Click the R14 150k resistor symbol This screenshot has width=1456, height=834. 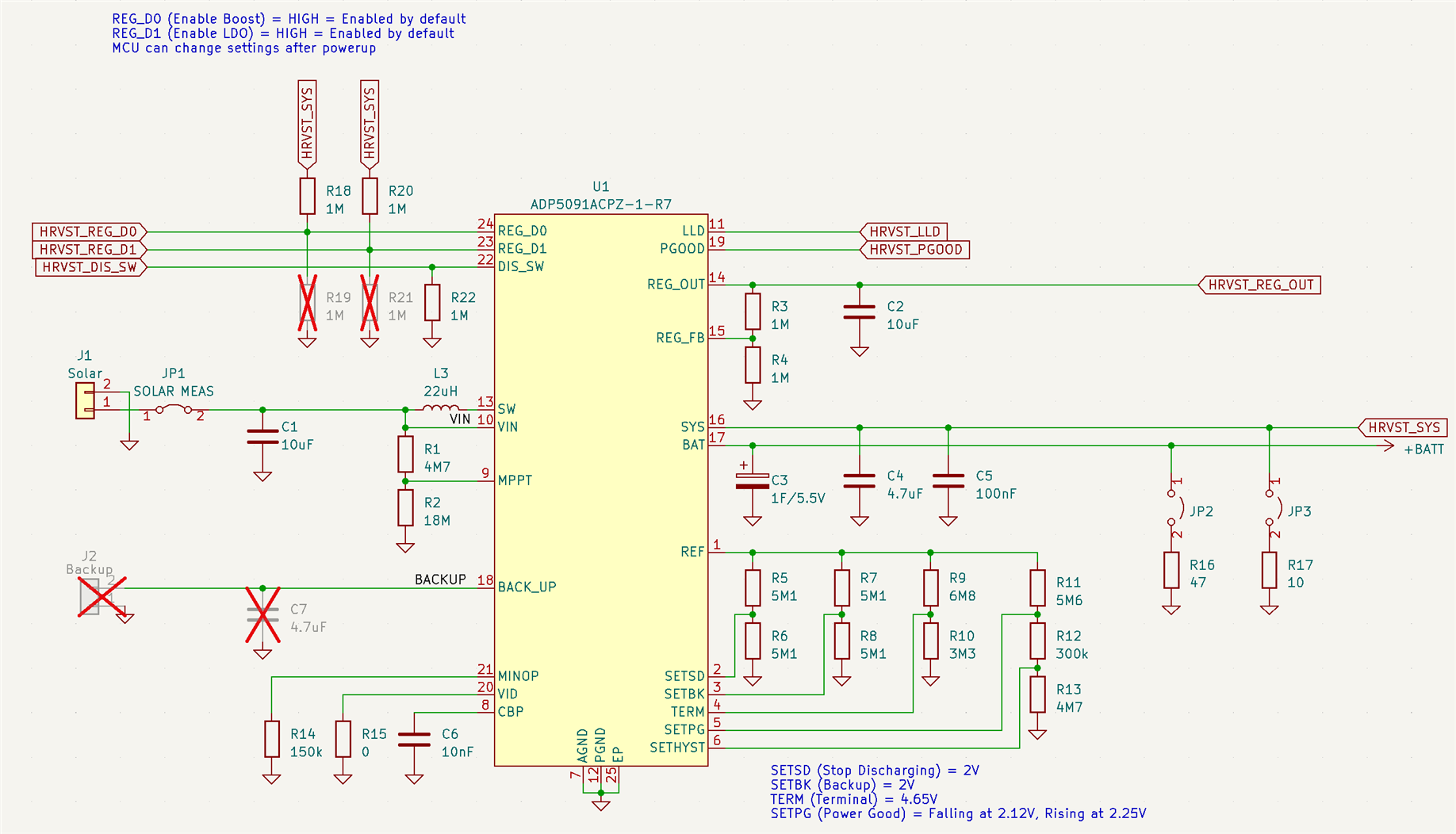pos(272,739)
